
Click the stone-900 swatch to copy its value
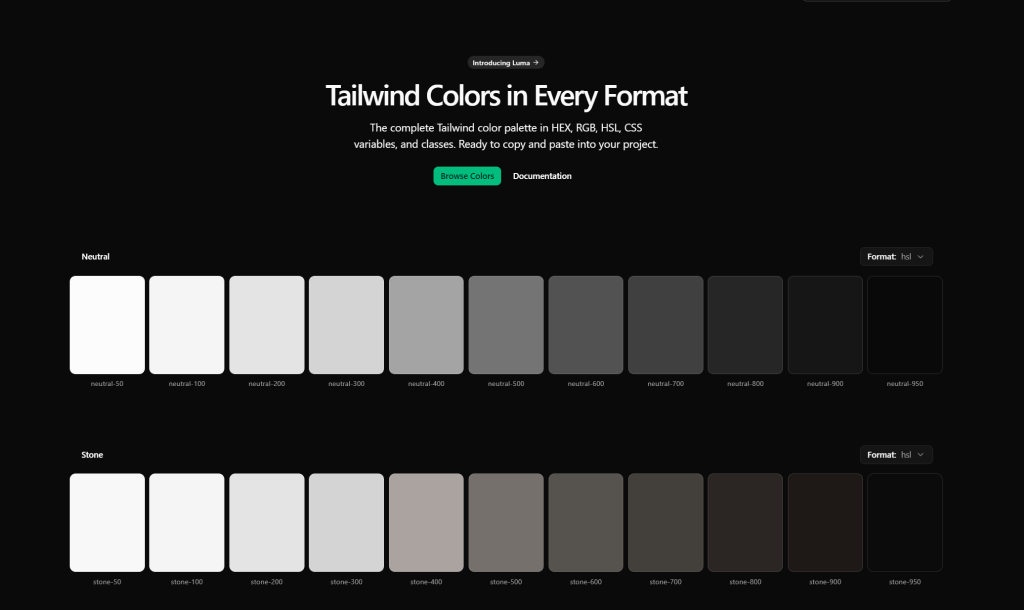(824, 522)
